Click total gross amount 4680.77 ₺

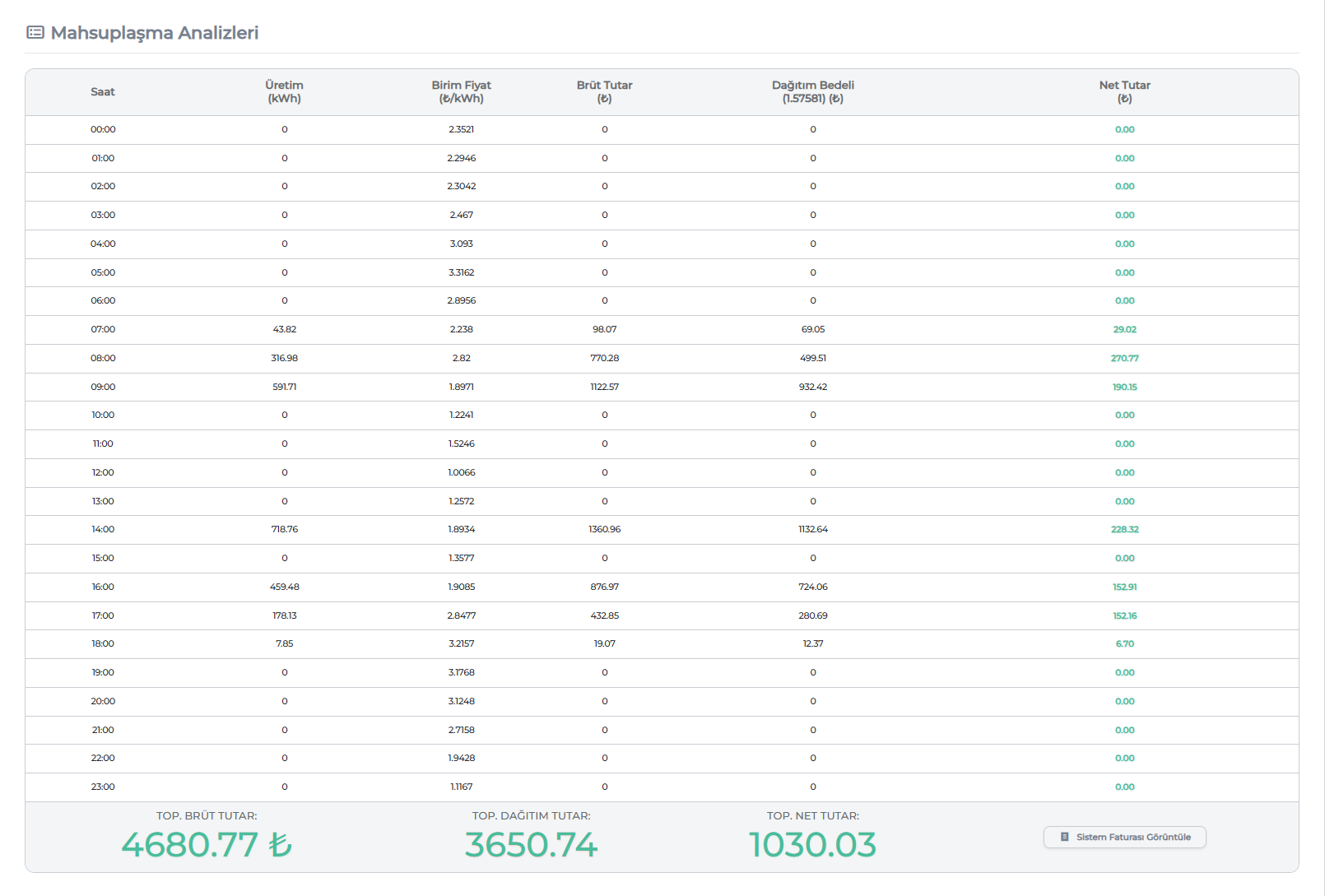tap(207, 845)
